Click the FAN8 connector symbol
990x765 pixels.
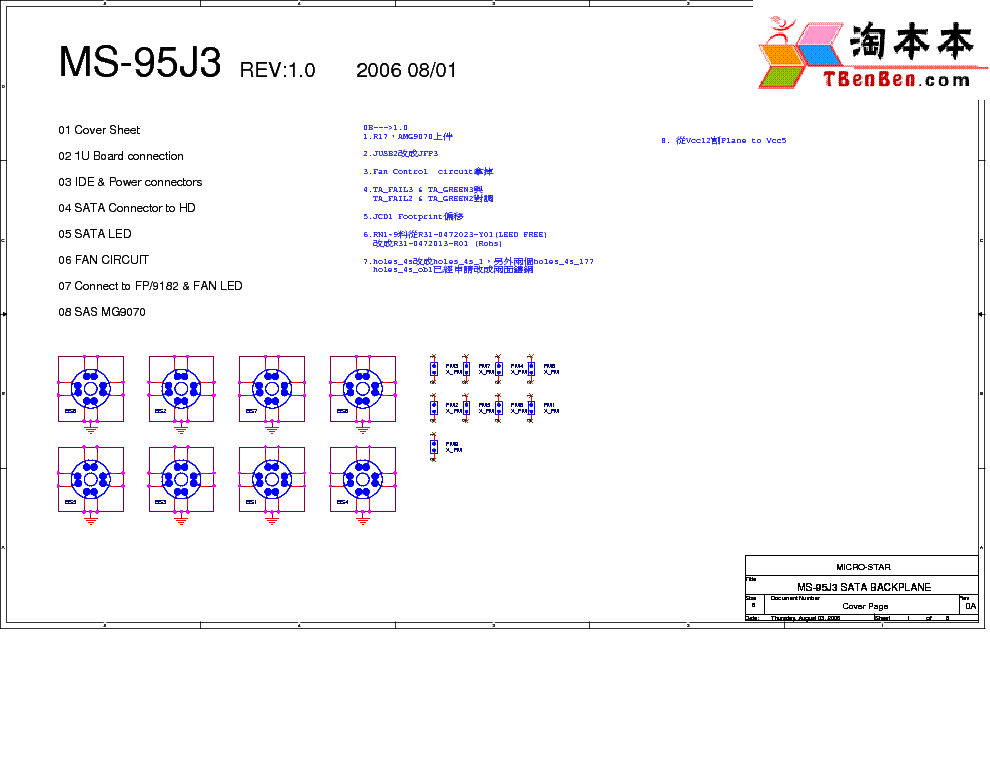point(531,369)
